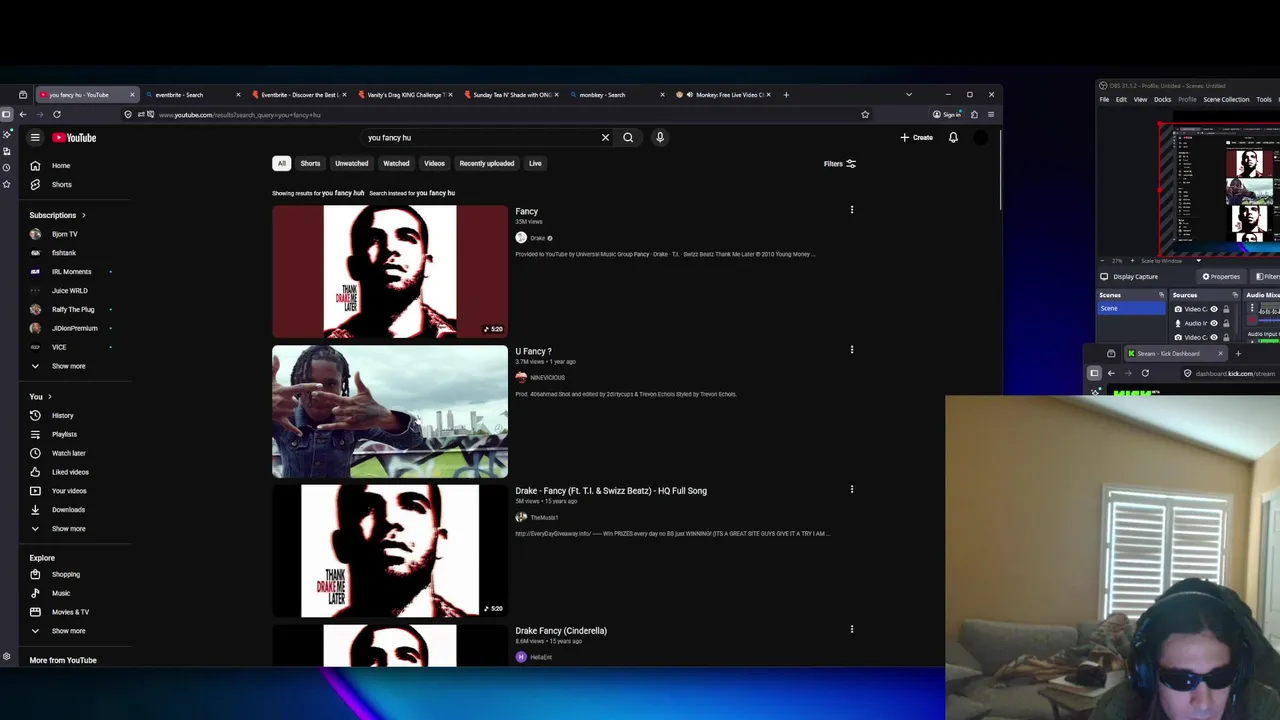Reload the Kick dashboard page
The image size is (1280, 720).
pos(1145,373)
